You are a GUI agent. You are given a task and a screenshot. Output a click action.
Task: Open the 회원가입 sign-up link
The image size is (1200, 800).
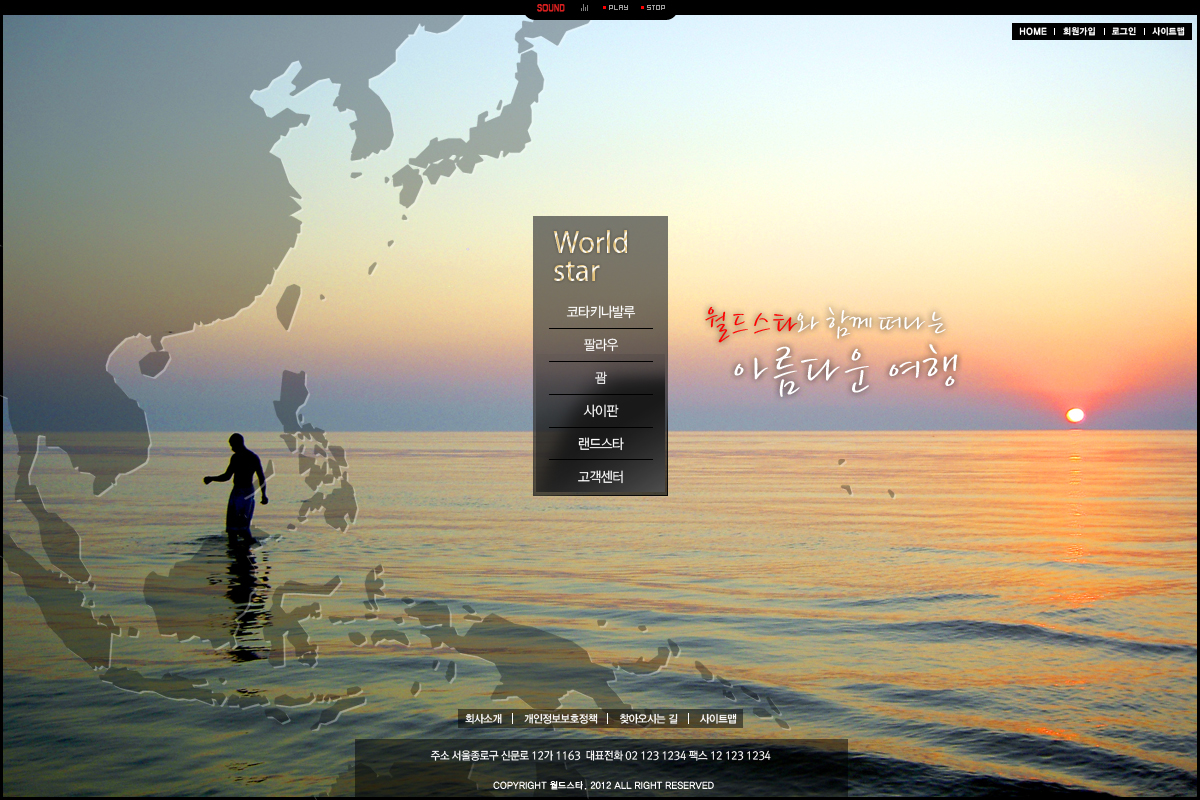[x=1079, y=32]
